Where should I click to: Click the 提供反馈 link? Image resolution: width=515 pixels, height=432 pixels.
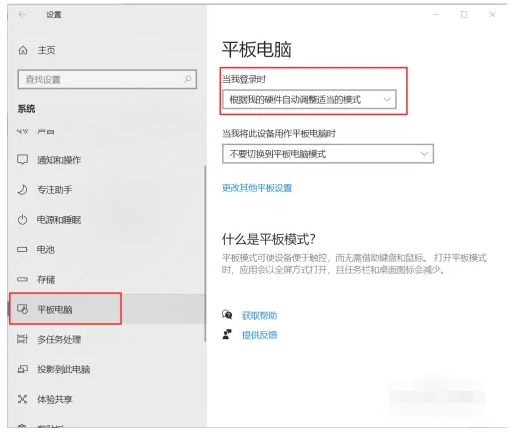tap(259, 335)
